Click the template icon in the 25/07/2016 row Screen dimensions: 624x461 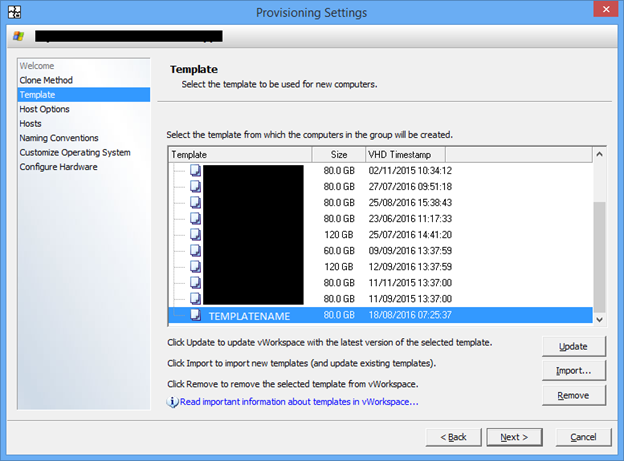(x=195, y=234)
